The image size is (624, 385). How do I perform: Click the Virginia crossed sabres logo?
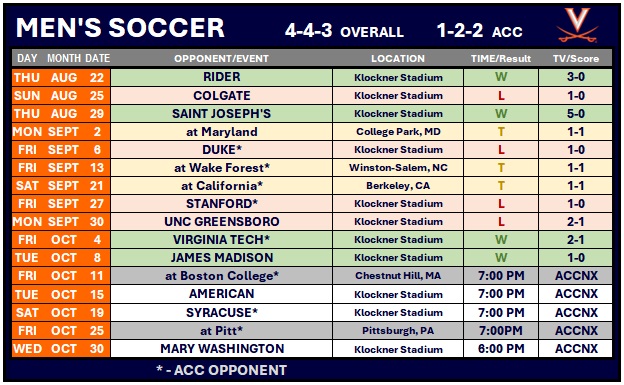[577, 25]
